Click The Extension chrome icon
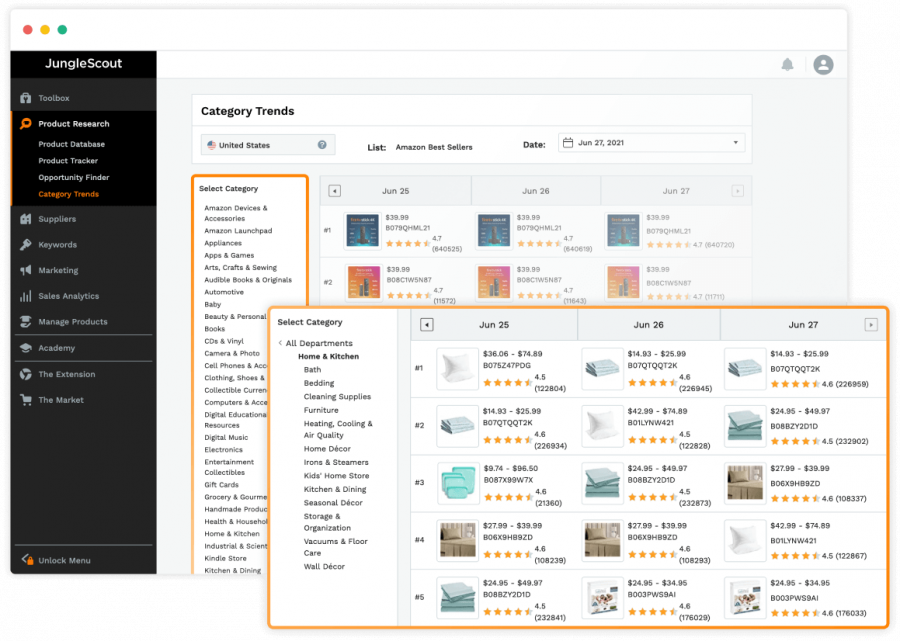 26,374
